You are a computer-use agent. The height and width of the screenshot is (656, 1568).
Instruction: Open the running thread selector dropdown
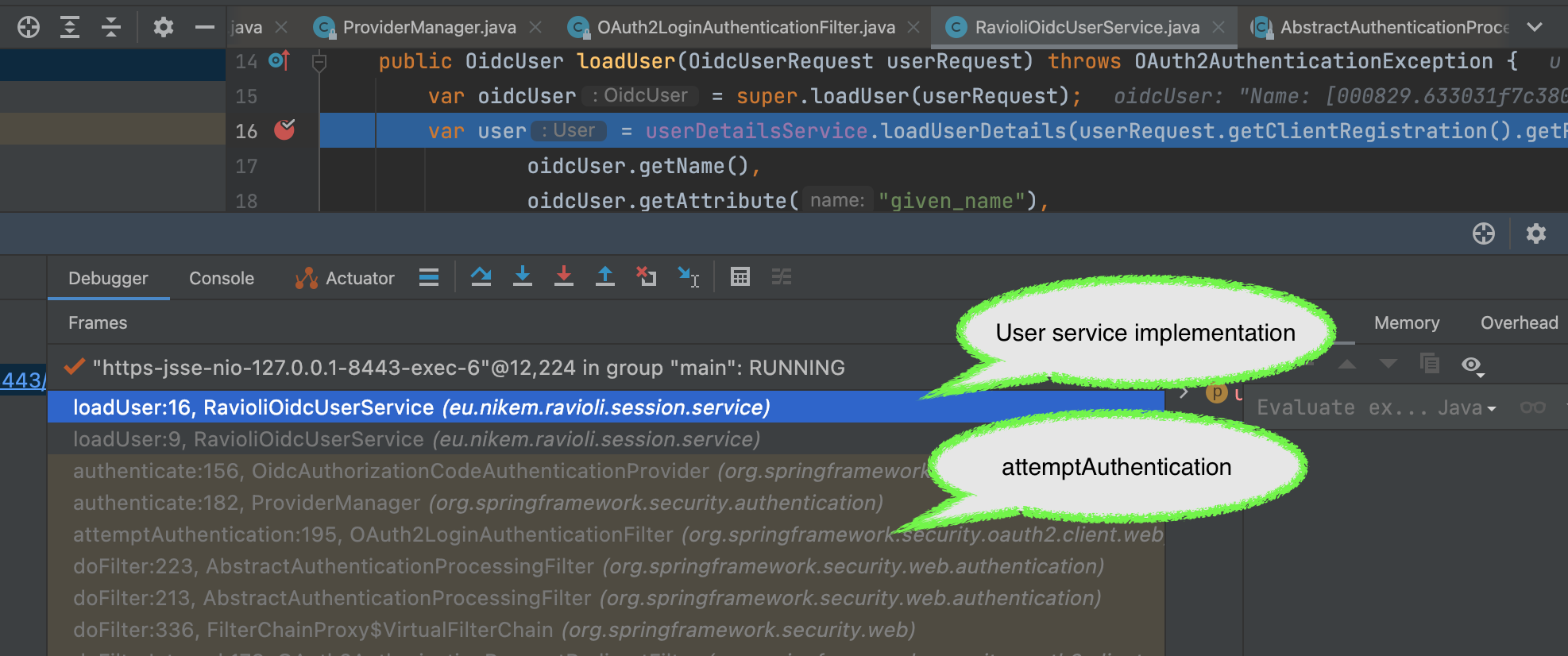[469, 368]
